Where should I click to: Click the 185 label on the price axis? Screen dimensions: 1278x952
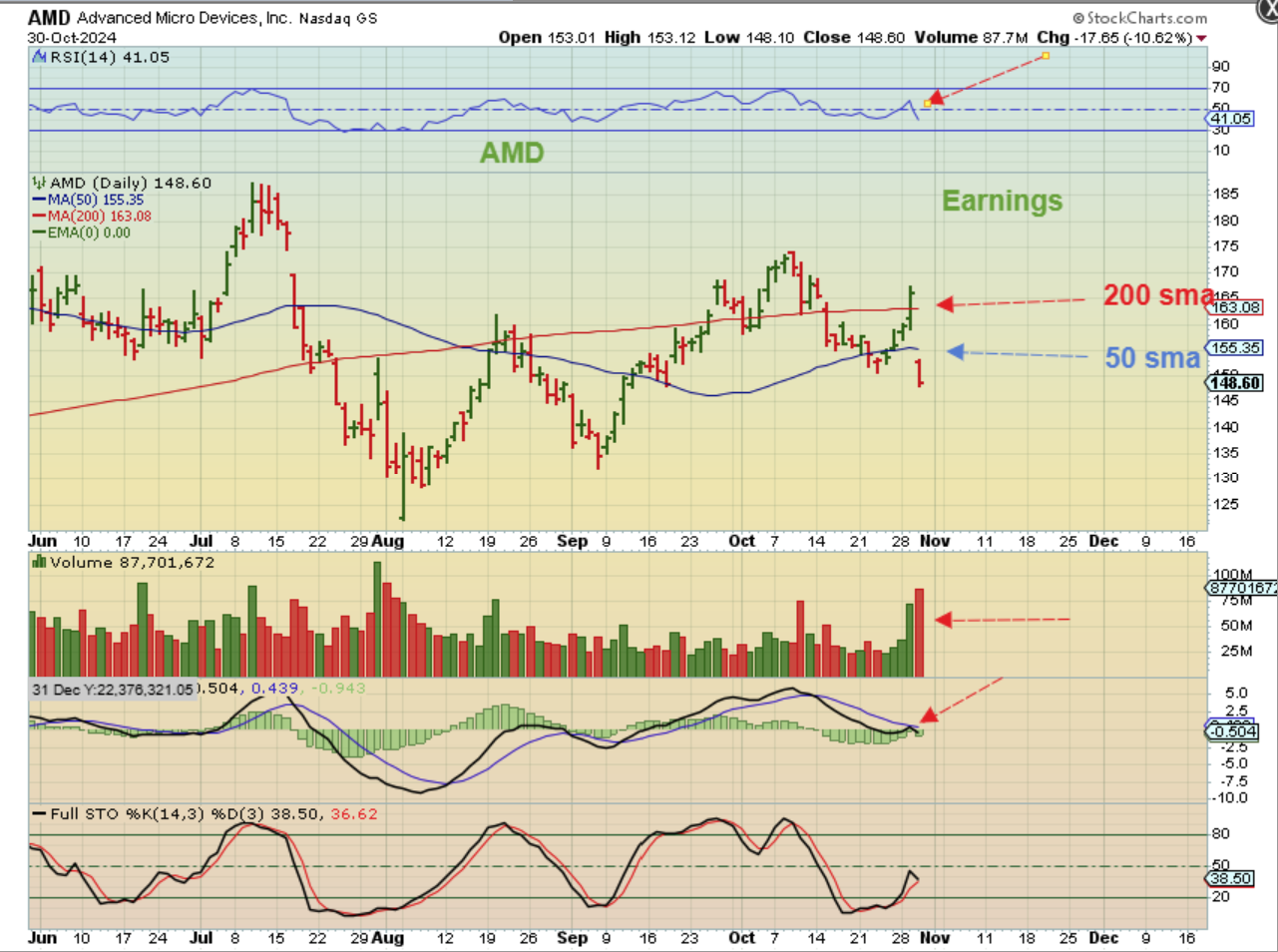pyautogui.click(x=1225, y=194)
